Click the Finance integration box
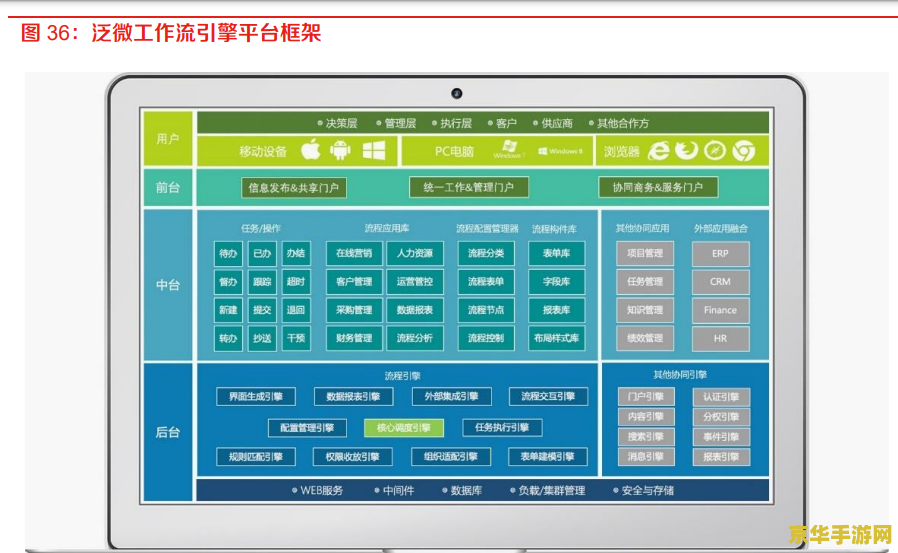Viewport: 898px width, 553px height. [x=720, y=310]
